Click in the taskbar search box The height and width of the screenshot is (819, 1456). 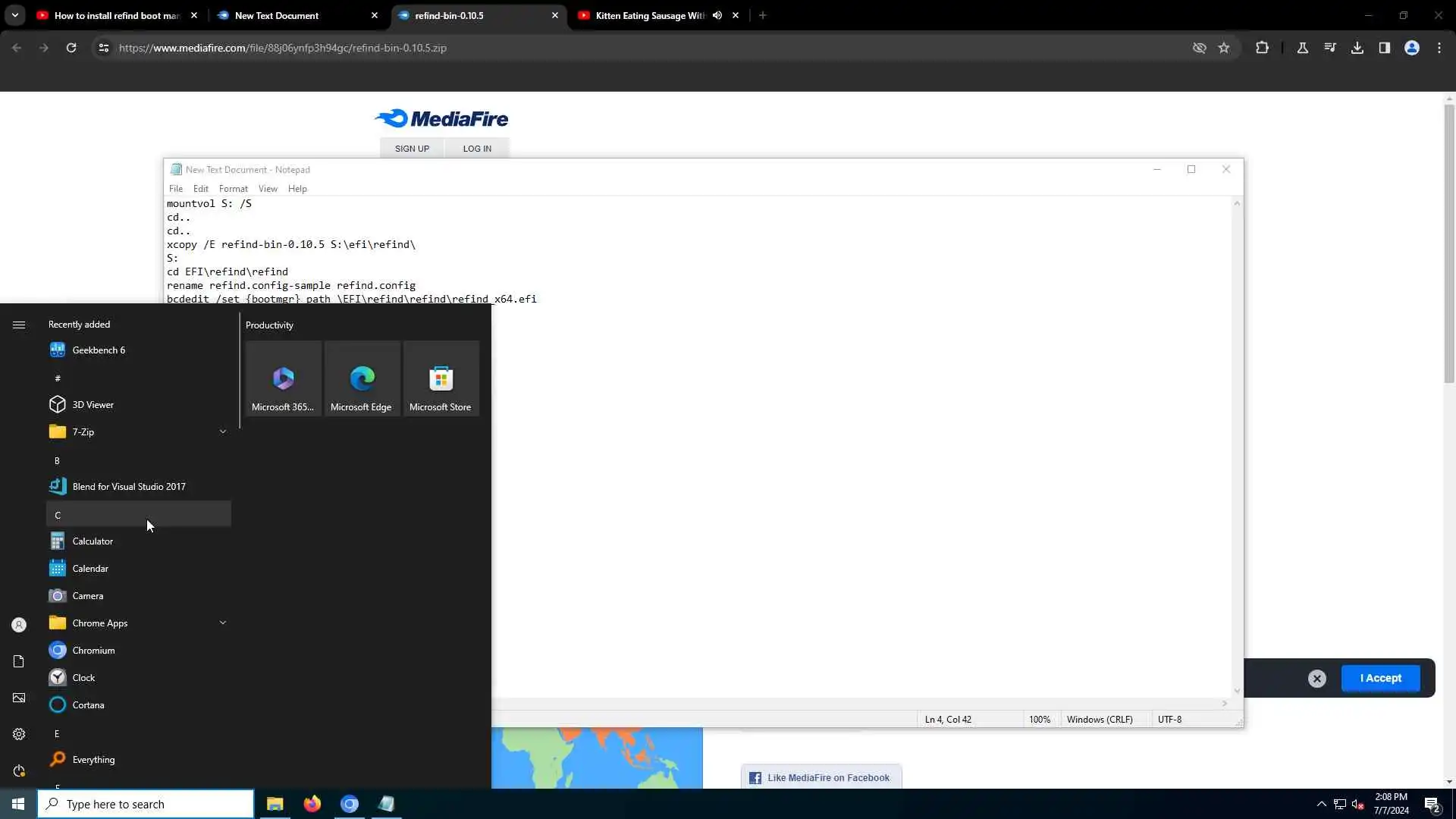[x=146, y=804]
